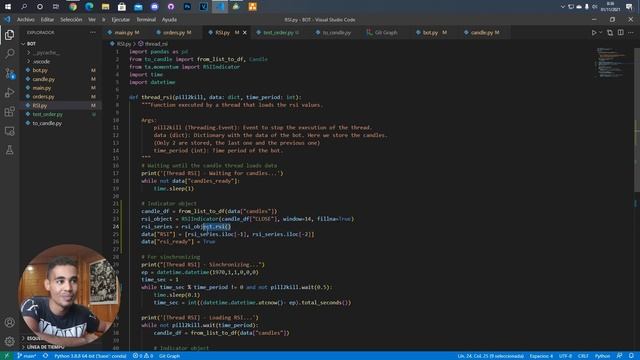
Task: Open the Ver menu
Action: (92, 20)
